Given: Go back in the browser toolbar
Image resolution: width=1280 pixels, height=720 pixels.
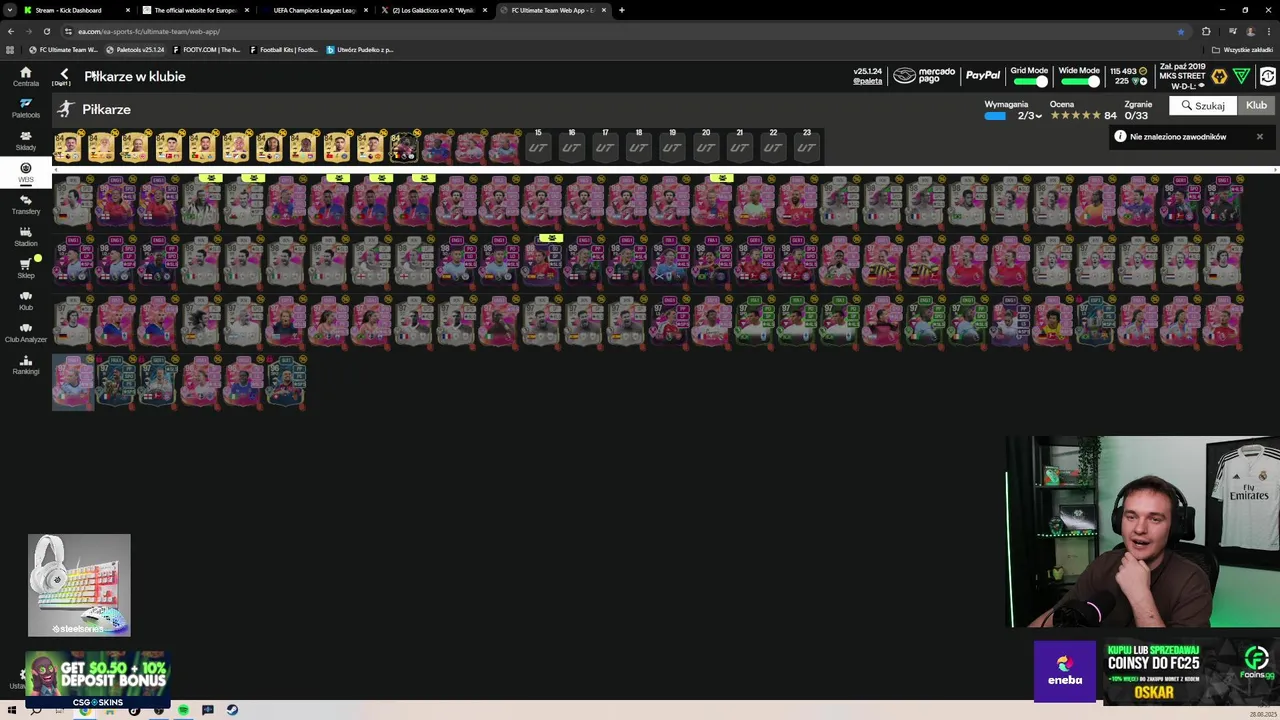Looking at the screenshot, I should pyautogui.click(x=11, y=31).
